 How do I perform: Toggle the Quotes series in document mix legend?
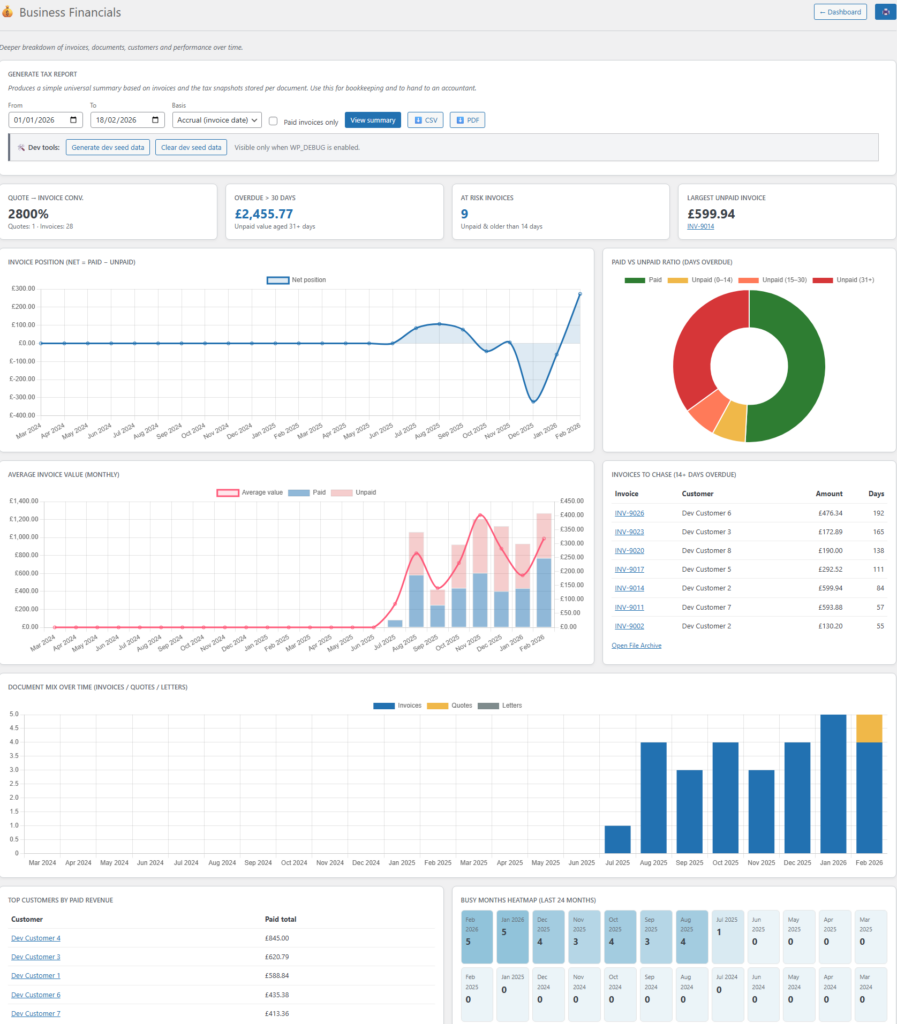click(438, 706)
